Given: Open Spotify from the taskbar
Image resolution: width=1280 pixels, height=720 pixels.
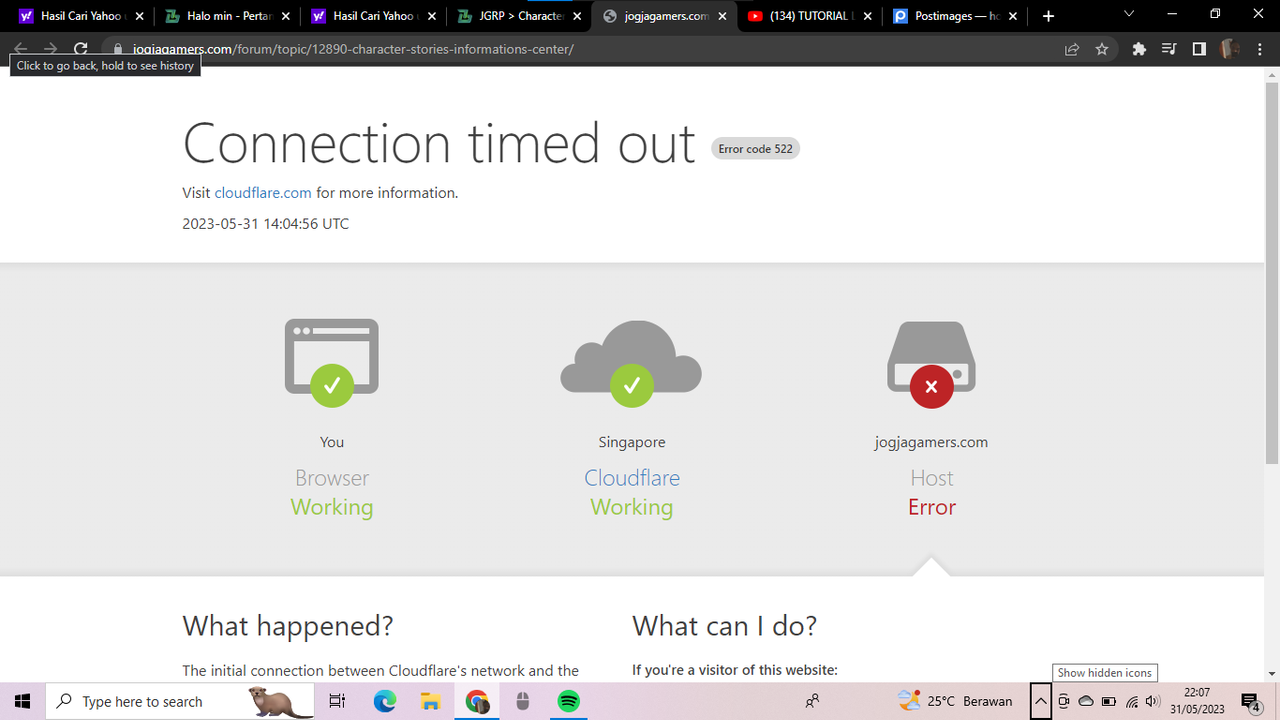Looking at the screenshot, I should click(x=568, y=701).
